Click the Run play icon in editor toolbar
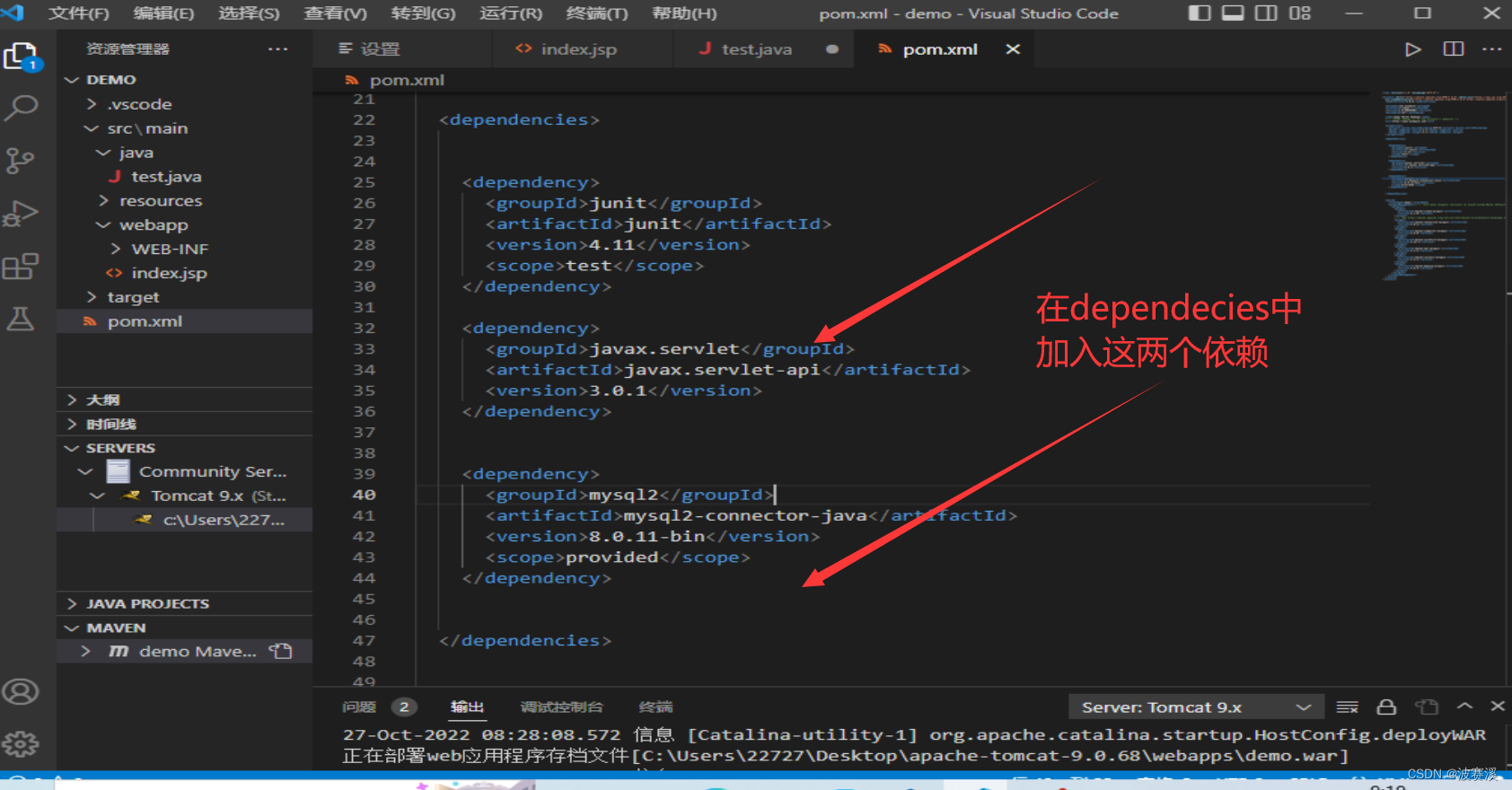The width and height of the screenshot is (1512, 790). point(1412,49)
